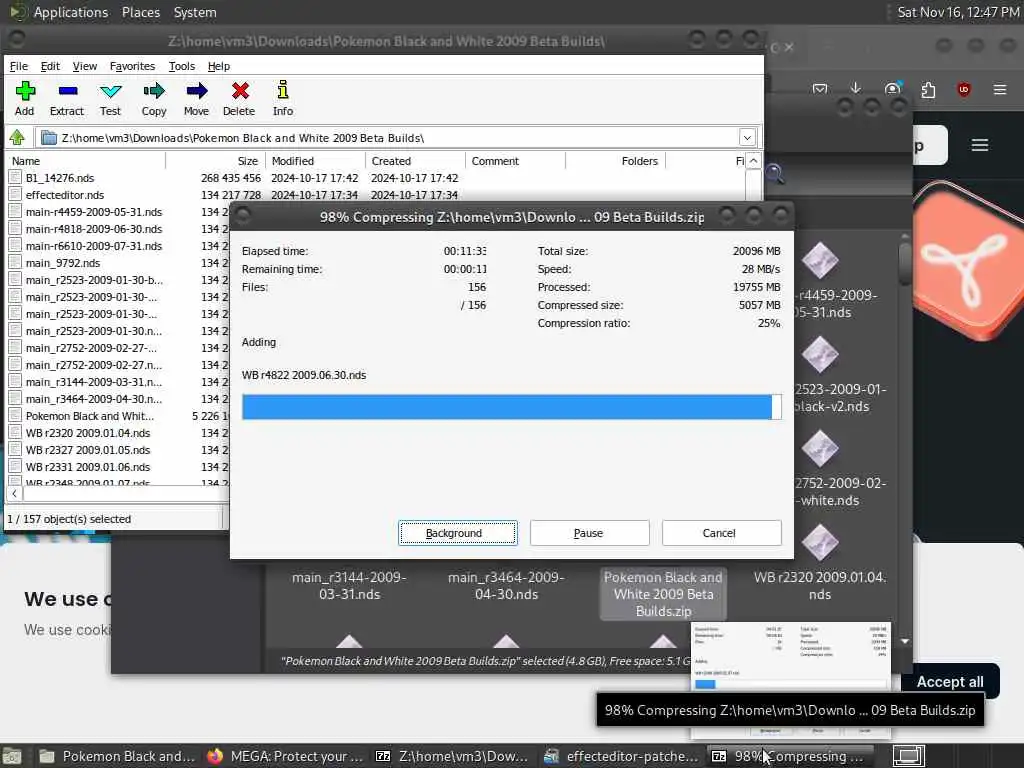Pause the compression
Viewport: 1024px width, 768px height.
click(589, 533)
